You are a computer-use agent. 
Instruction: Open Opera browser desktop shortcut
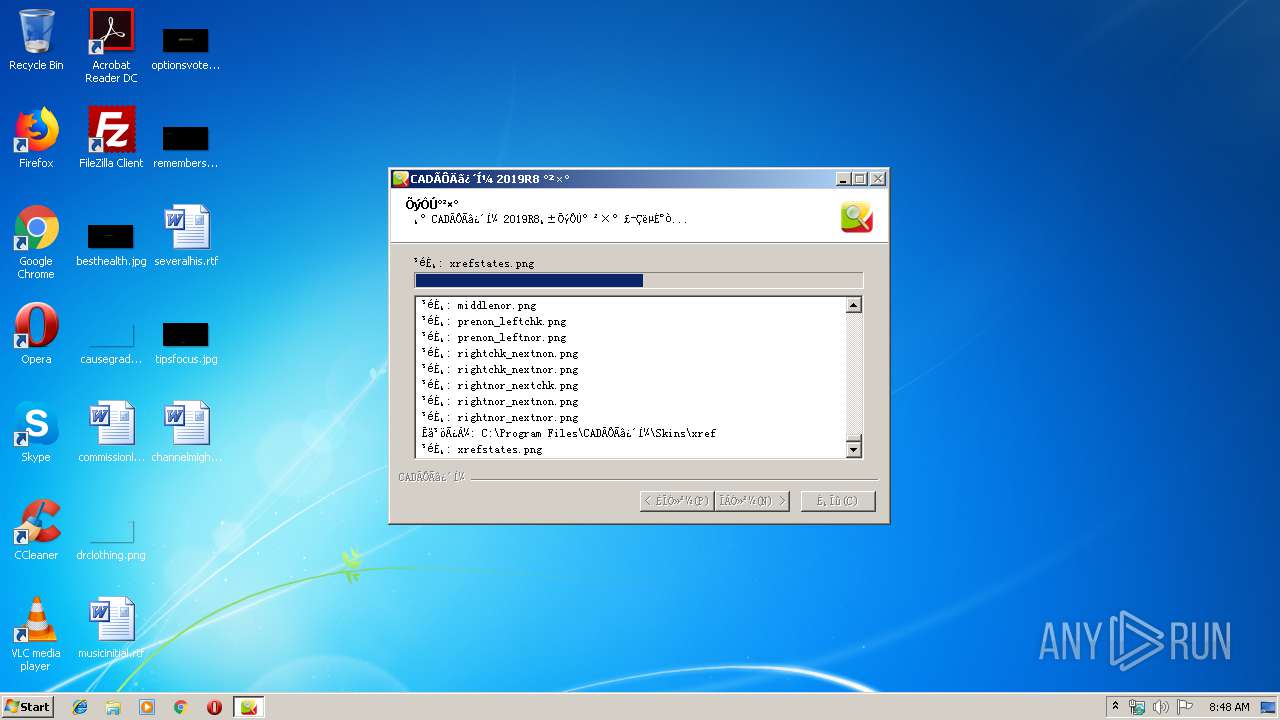pos(36,334)
